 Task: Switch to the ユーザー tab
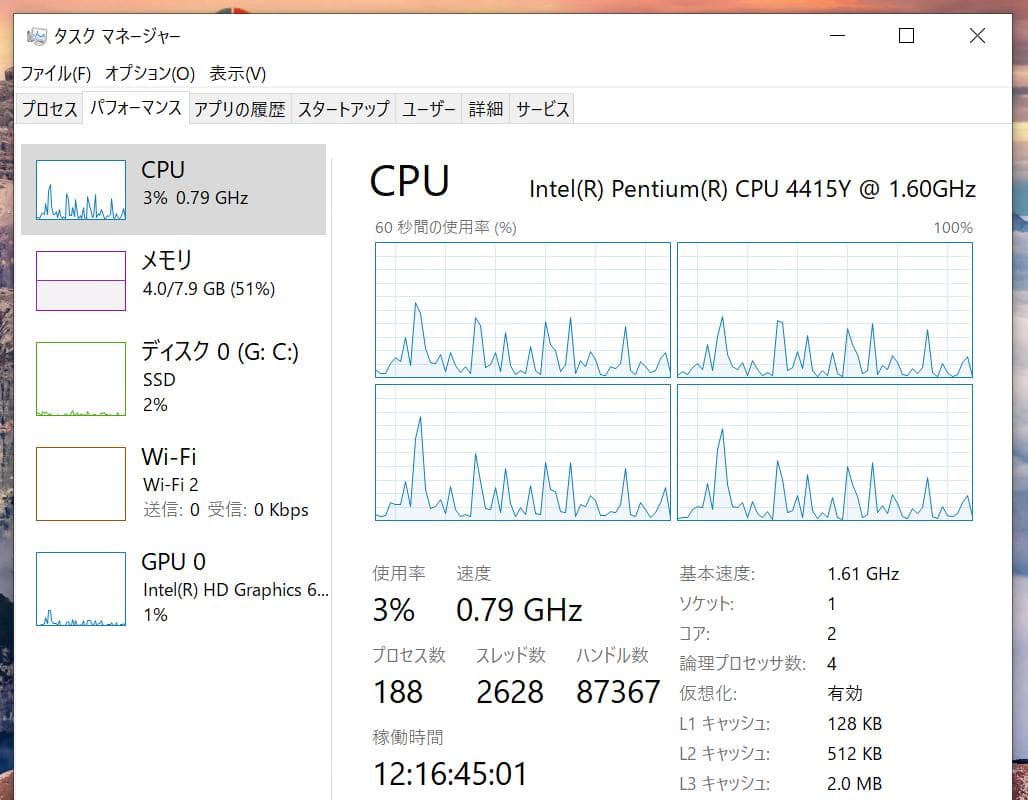428,108
